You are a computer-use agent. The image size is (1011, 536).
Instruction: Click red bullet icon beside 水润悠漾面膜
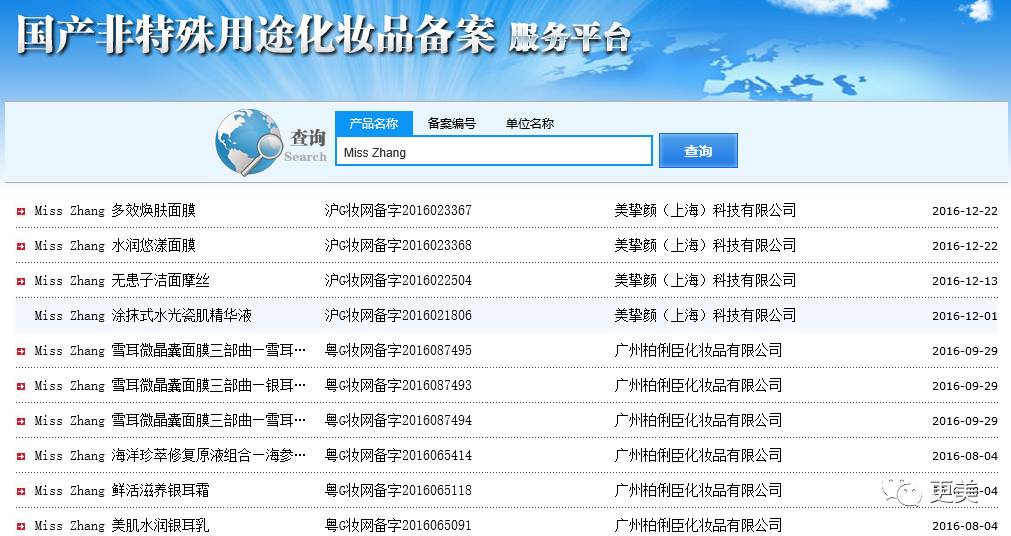point(21,246)
